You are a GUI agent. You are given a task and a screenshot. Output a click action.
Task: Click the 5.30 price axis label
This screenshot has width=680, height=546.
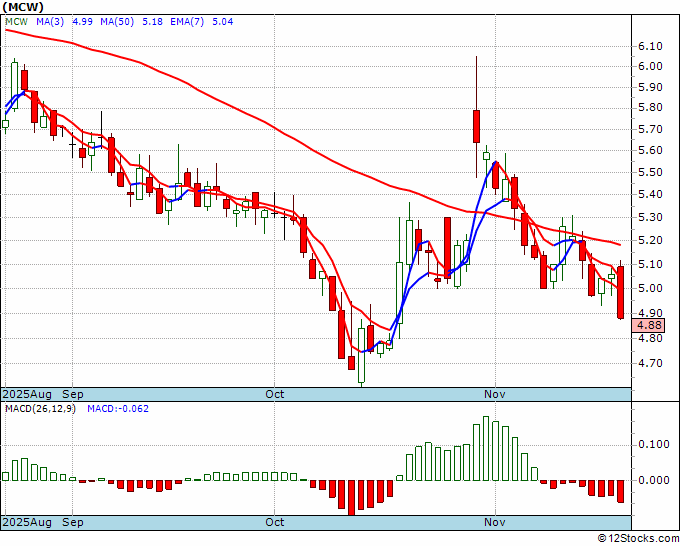click(650, 217)
